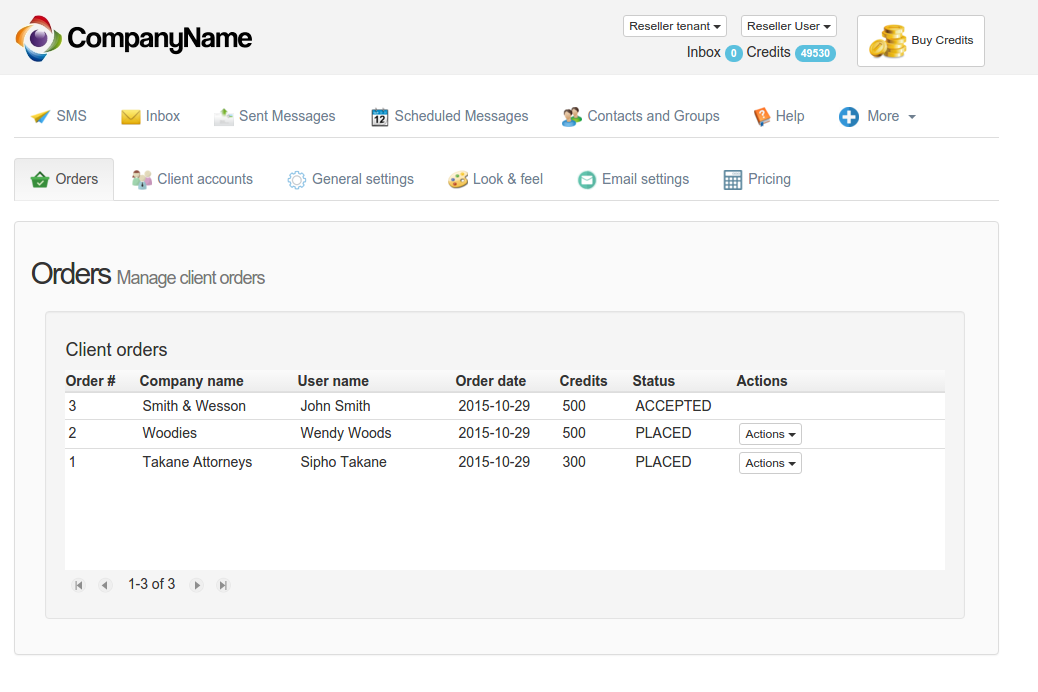Viewport: 1038px width, 692px height.
Task: Open the Reseller tenant dropdown
Action: 675,26
